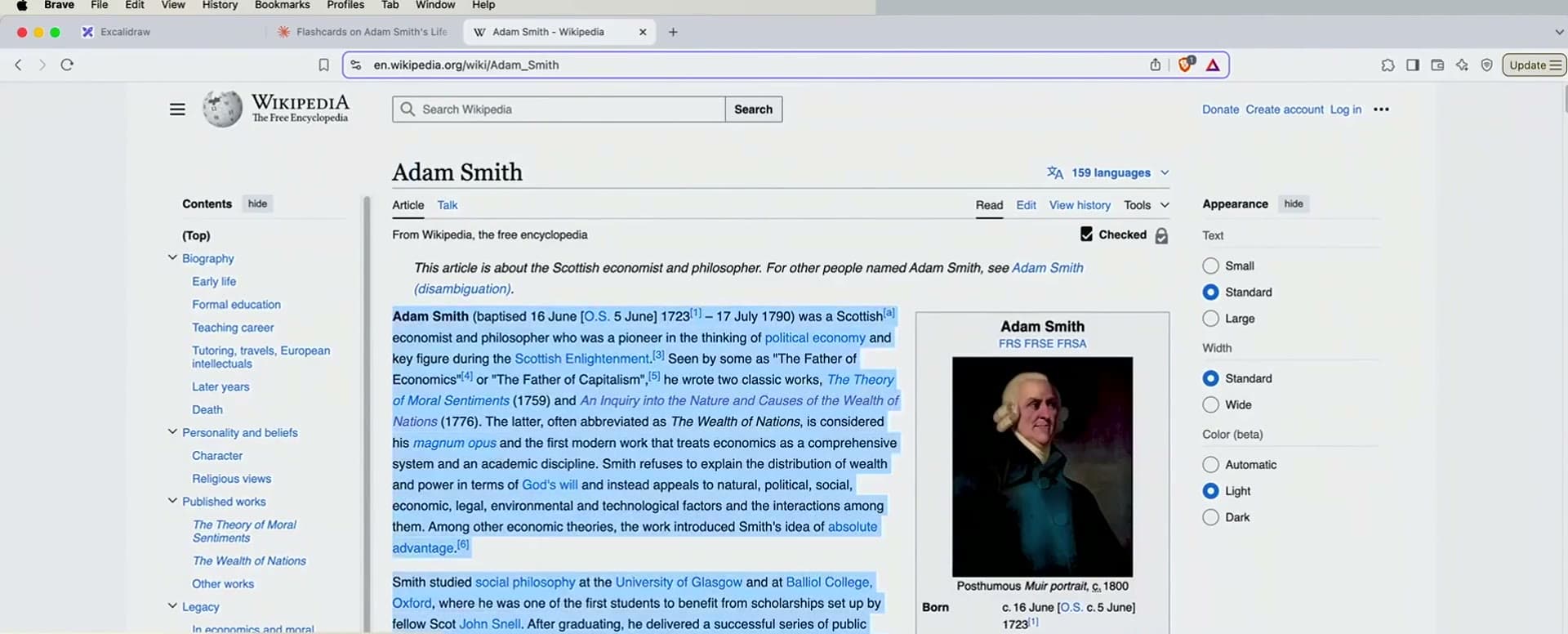Viewport: 1568px width, 634px height.
Task: Go back using the browser back arrow
Action: (x=18, y=65)
